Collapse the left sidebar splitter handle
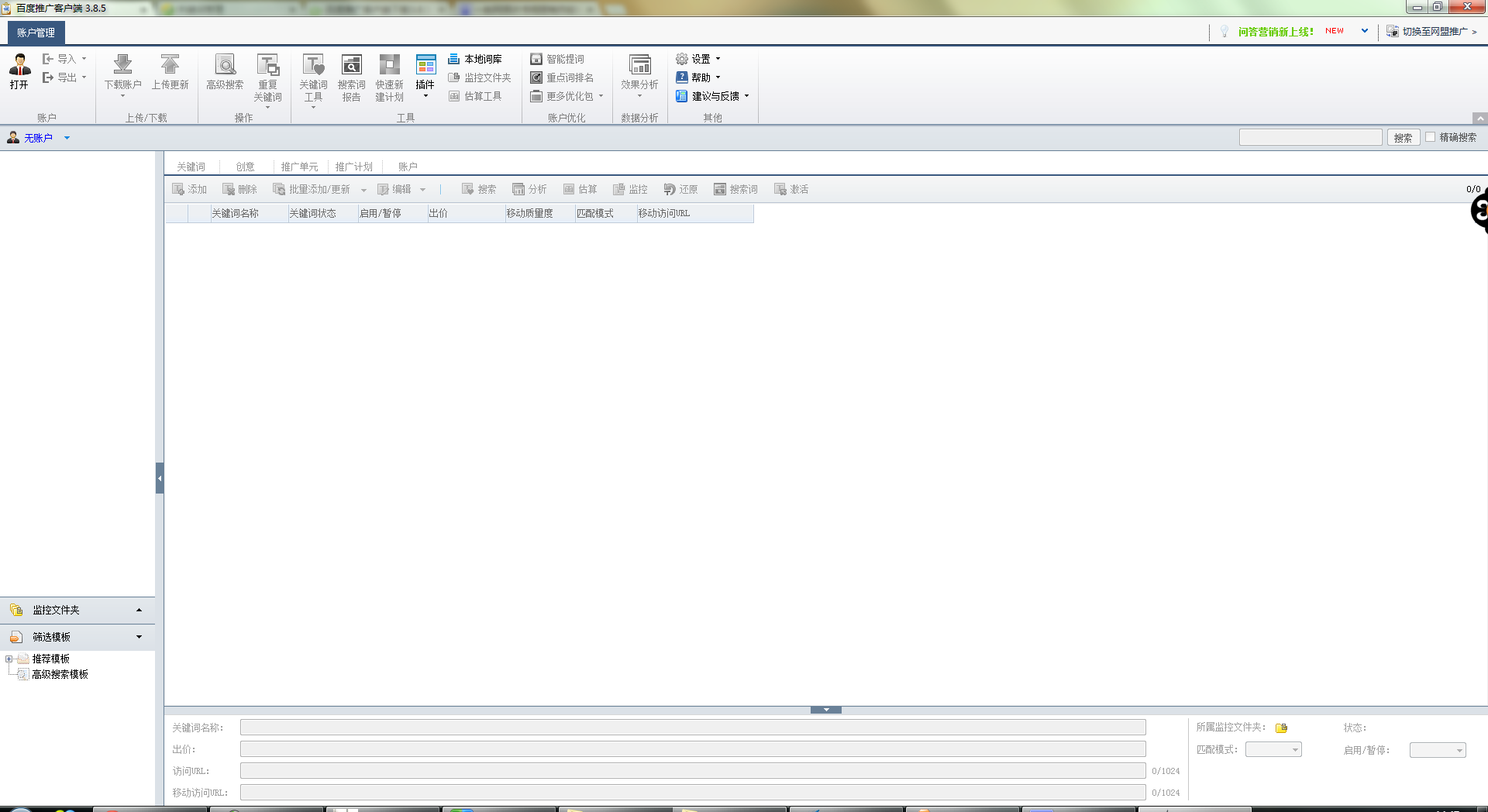The width and height of the screenshot is (1488, 812). 160,478
